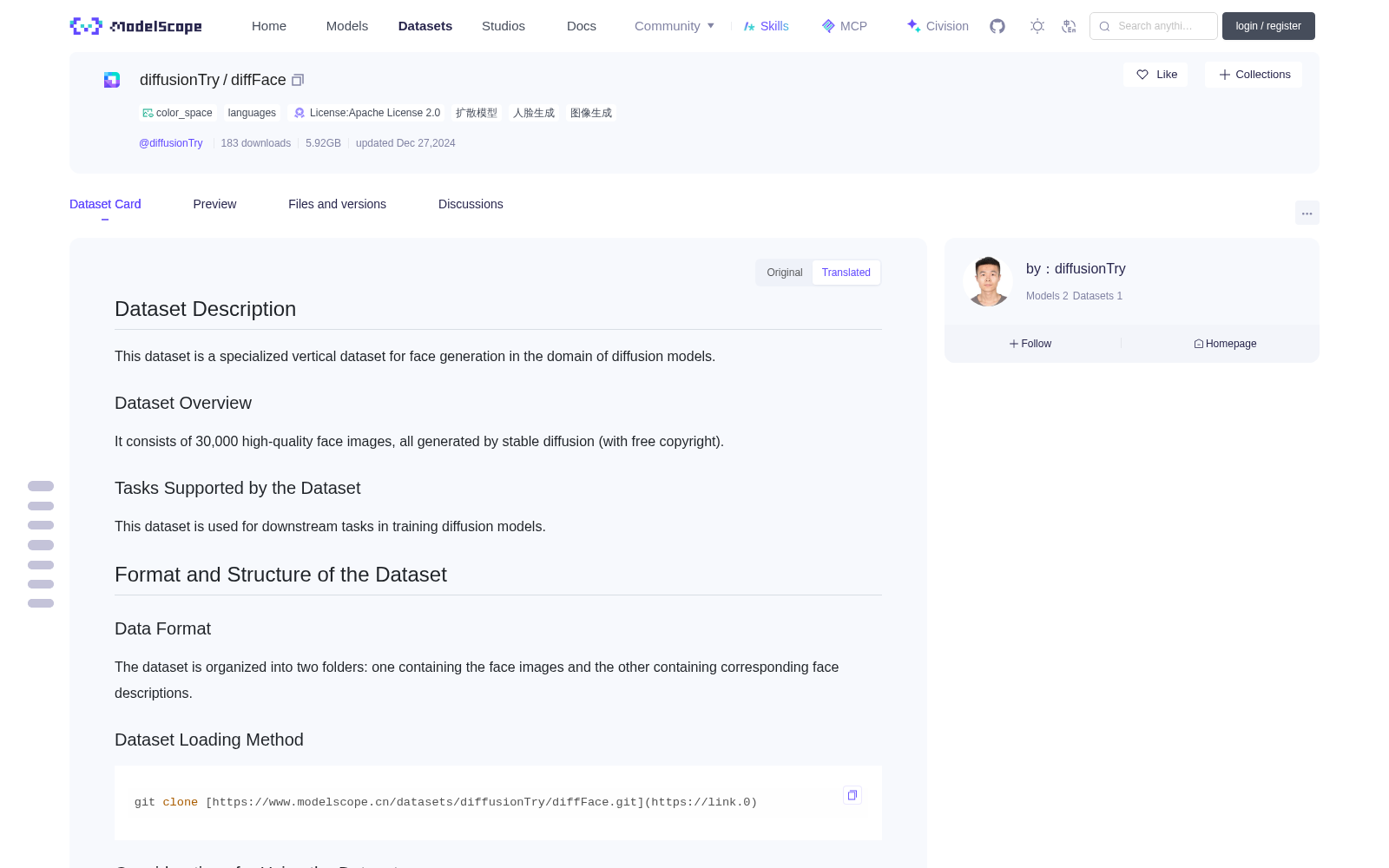Click the dataset avatar icon beside diffusionTry

pos(112,80)
